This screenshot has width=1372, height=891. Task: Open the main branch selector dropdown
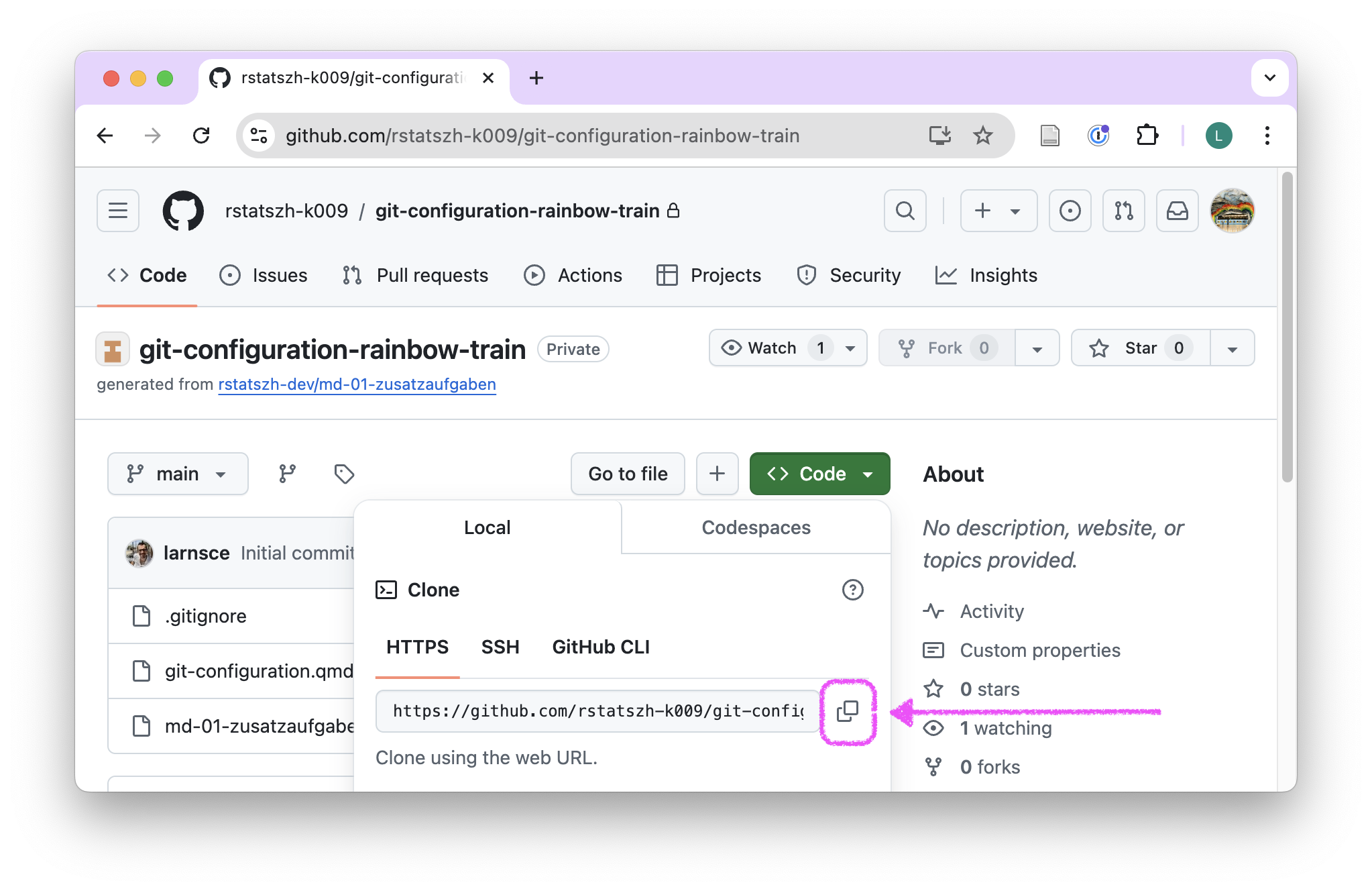pos(178,474)
